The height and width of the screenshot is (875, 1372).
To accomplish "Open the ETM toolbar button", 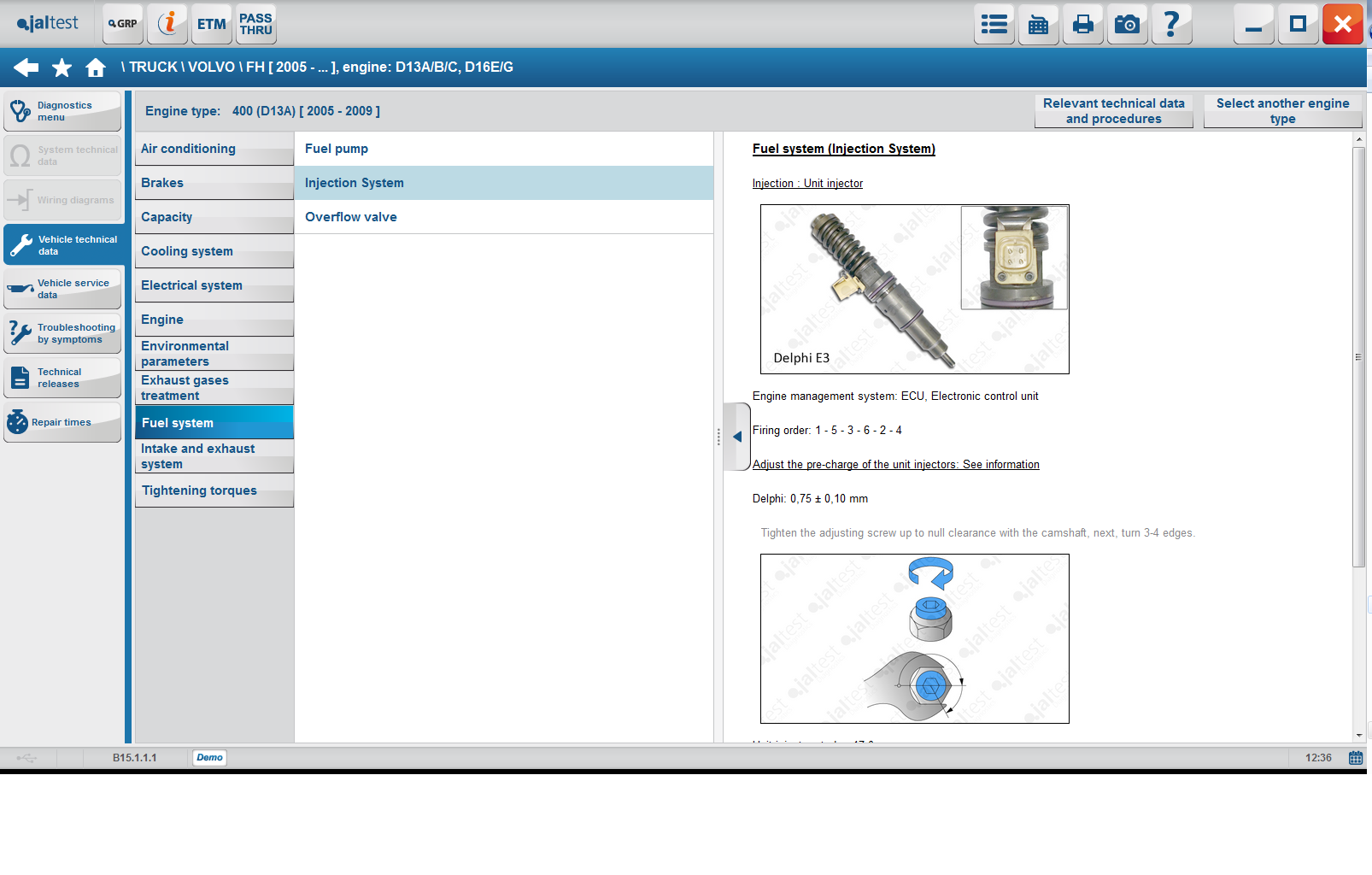I will click(211, 24).
